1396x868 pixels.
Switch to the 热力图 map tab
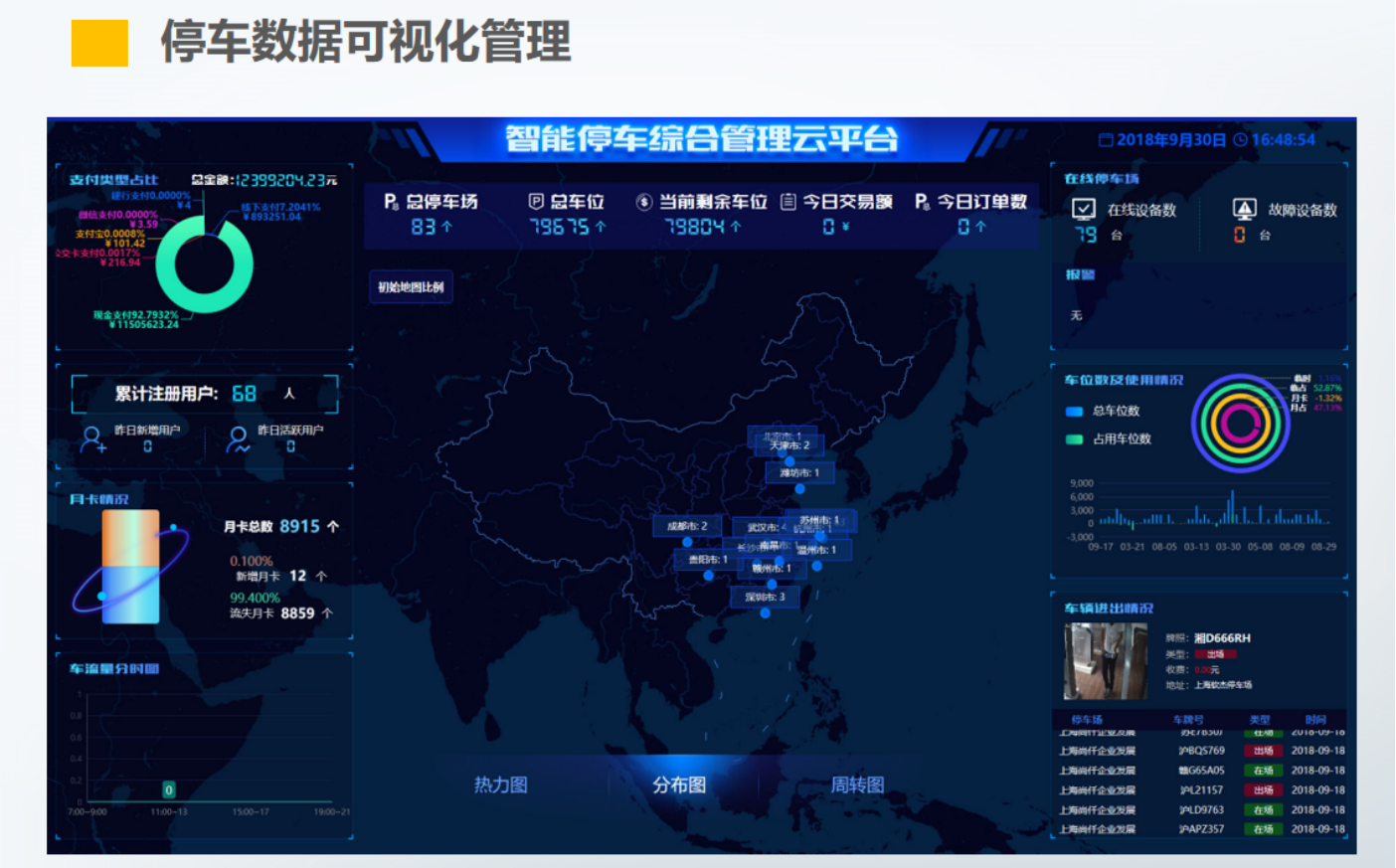(500, 784)
